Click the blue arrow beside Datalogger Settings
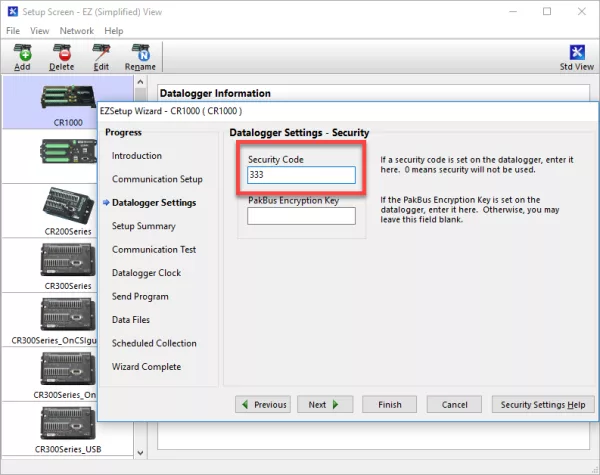The image size is (600, 475). 106,202
